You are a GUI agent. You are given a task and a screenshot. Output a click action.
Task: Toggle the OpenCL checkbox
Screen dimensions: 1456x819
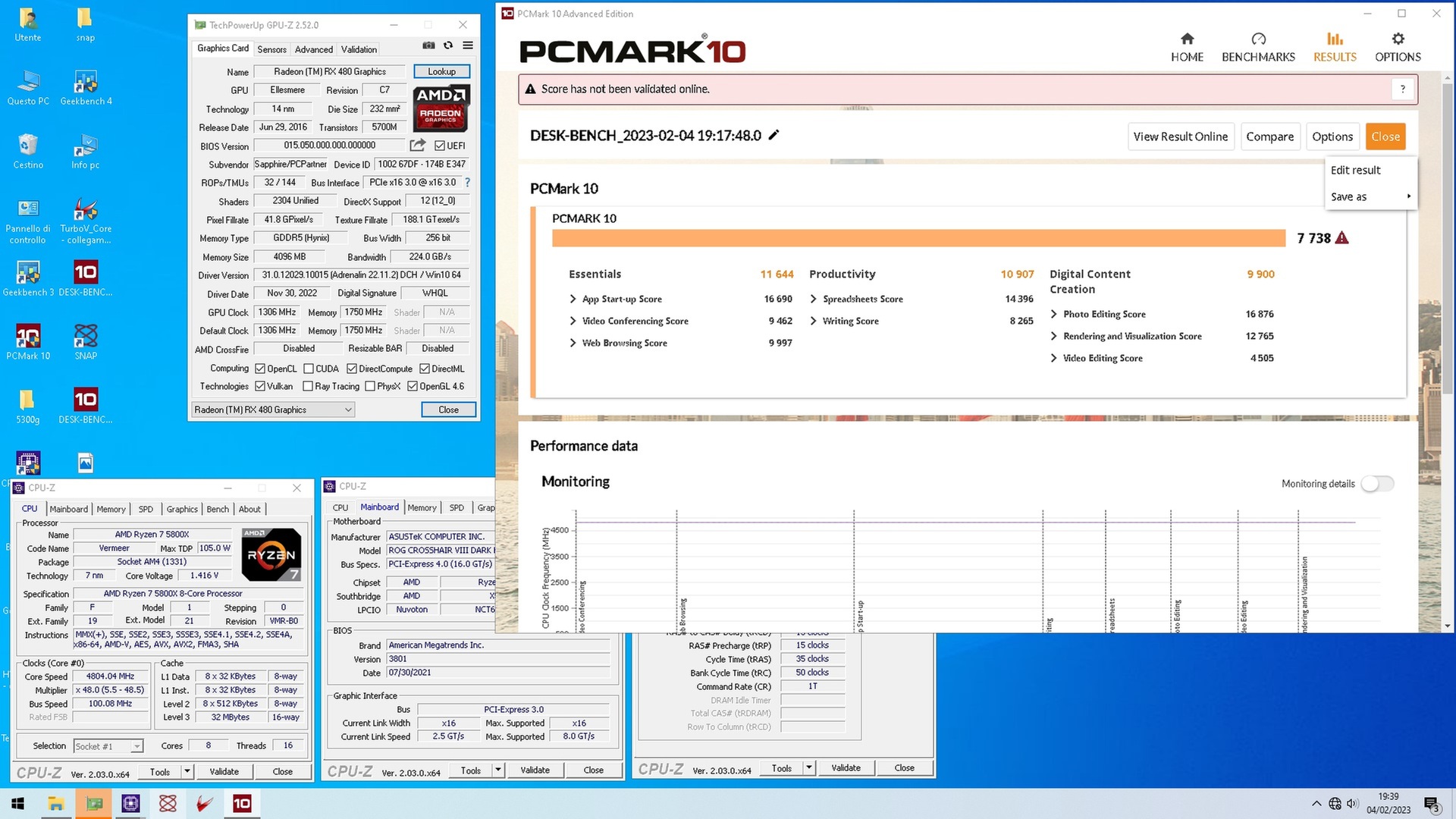(x=260, y=369)
